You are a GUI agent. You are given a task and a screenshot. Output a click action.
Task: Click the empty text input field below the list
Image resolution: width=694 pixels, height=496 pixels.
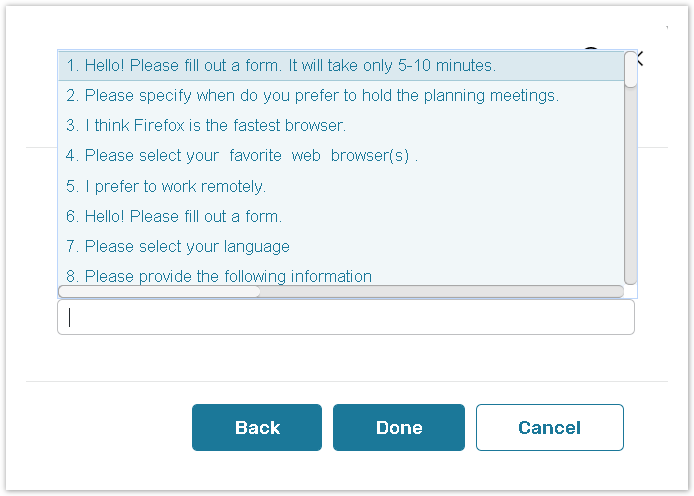coord(346,318)
